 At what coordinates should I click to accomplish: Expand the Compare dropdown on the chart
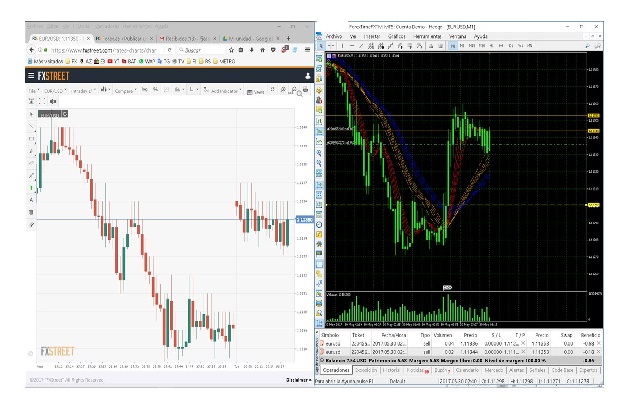[x=124, y=92]
